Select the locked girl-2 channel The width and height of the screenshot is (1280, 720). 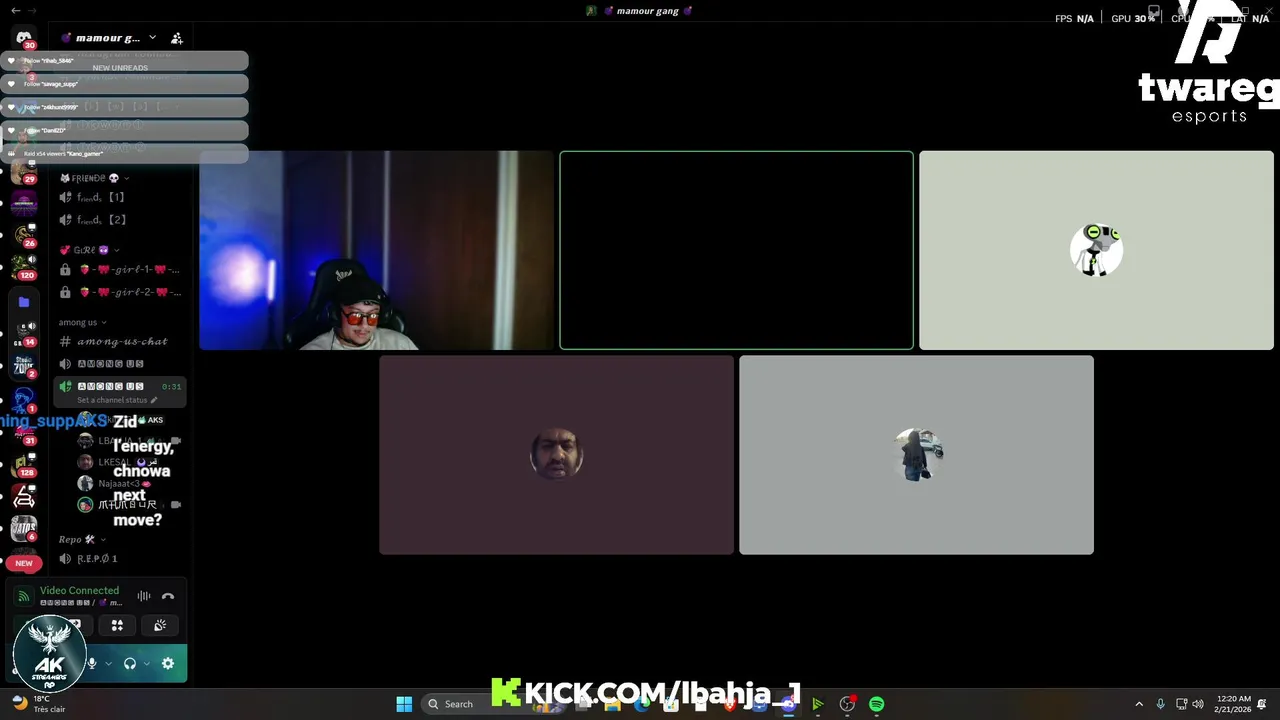click(x=120, y=292)
